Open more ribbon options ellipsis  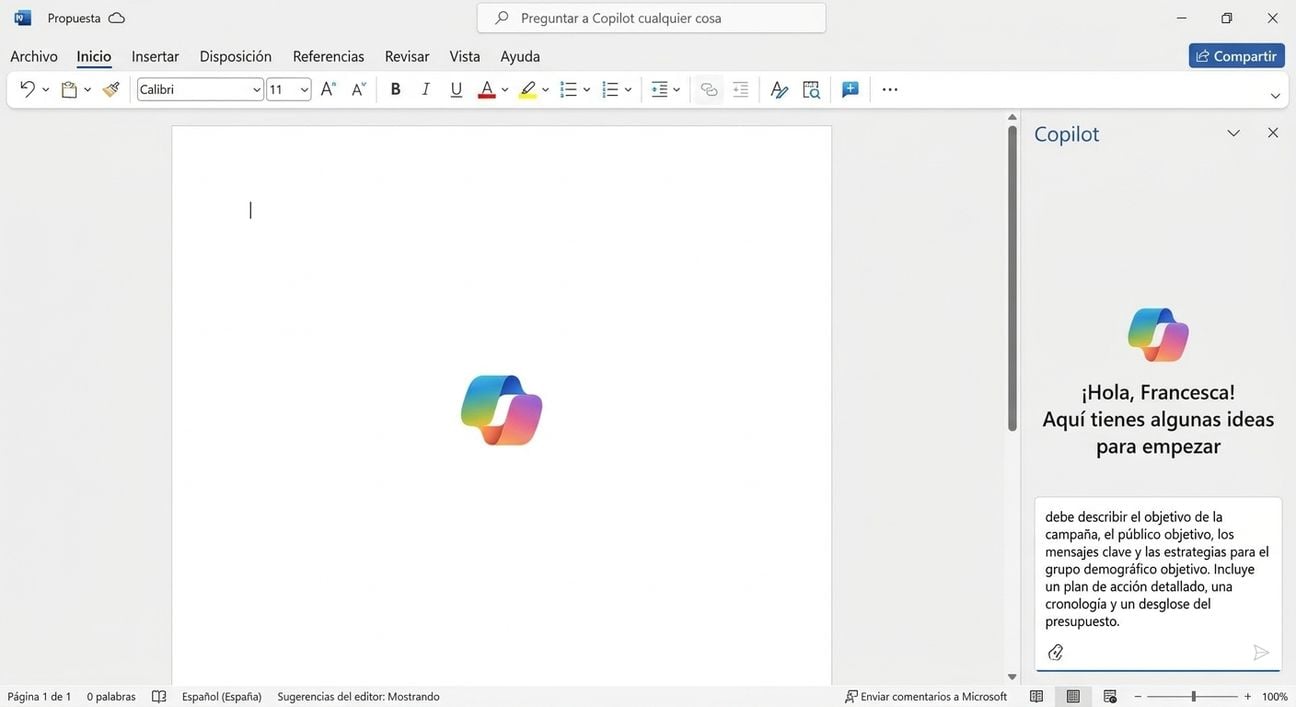[x=890, y=89]
